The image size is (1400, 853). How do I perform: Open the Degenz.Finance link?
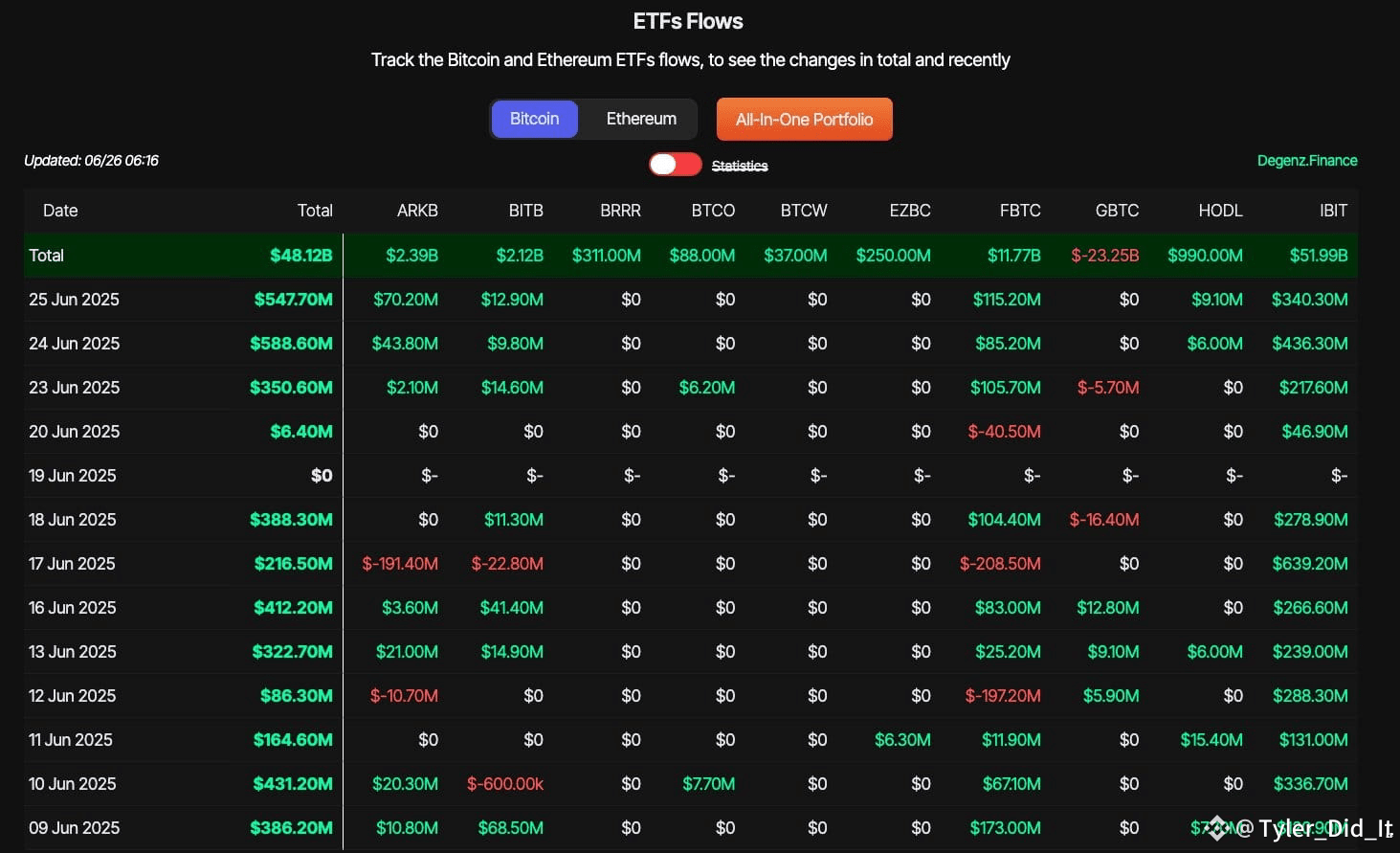(1307, 161)
